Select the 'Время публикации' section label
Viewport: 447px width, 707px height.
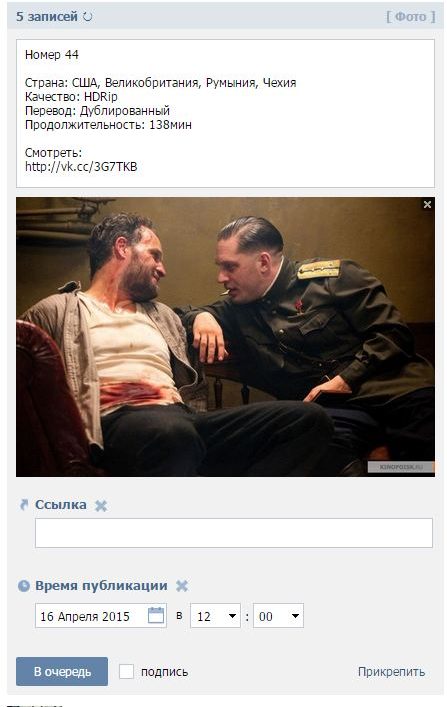pyautogui.click(x=101, y=586)
